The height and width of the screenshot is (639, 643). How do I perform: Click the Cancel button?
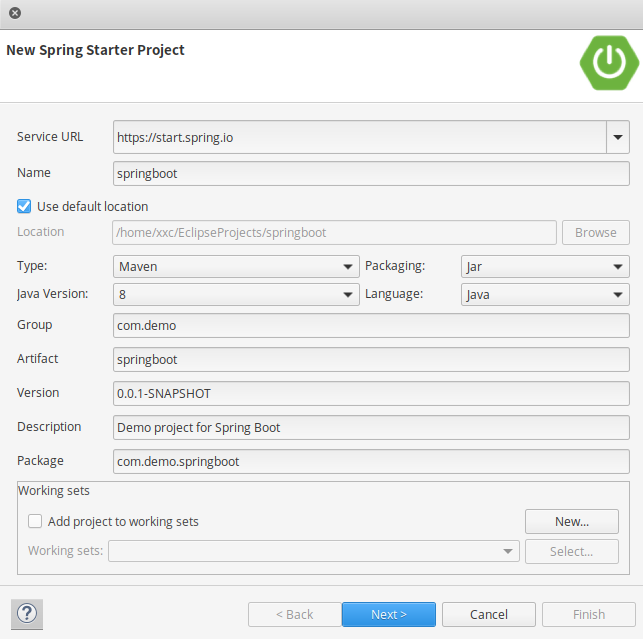(x=489, y=614)
